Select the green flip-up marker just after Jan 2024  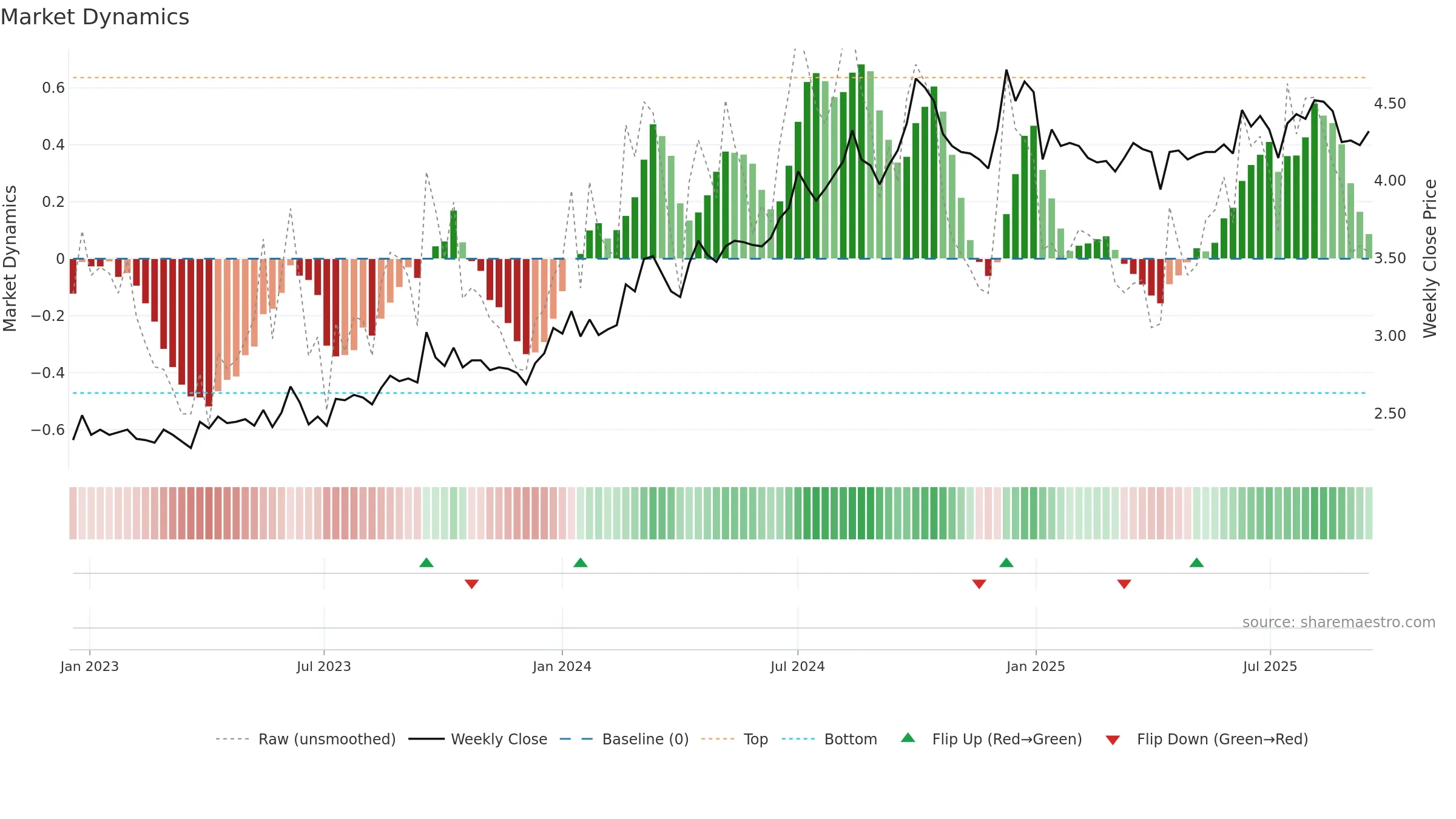click(581, 562)
